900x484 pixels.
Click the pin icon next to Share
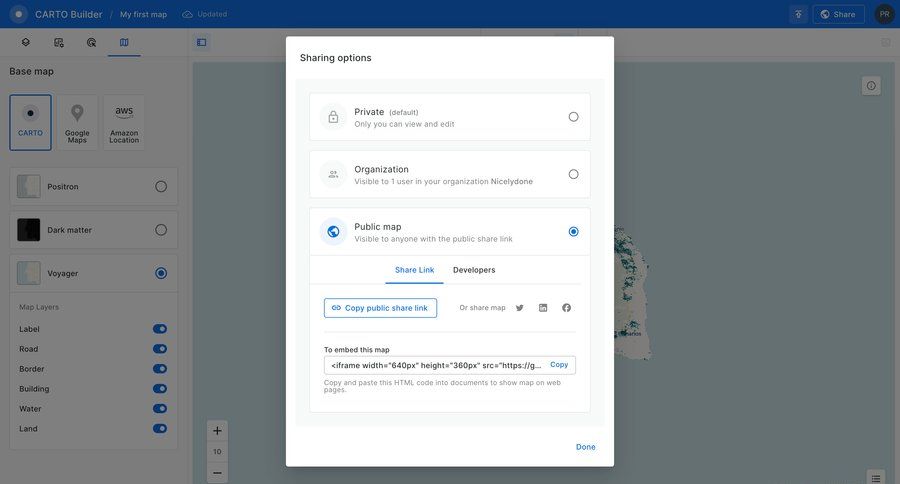tap(798, 14)
